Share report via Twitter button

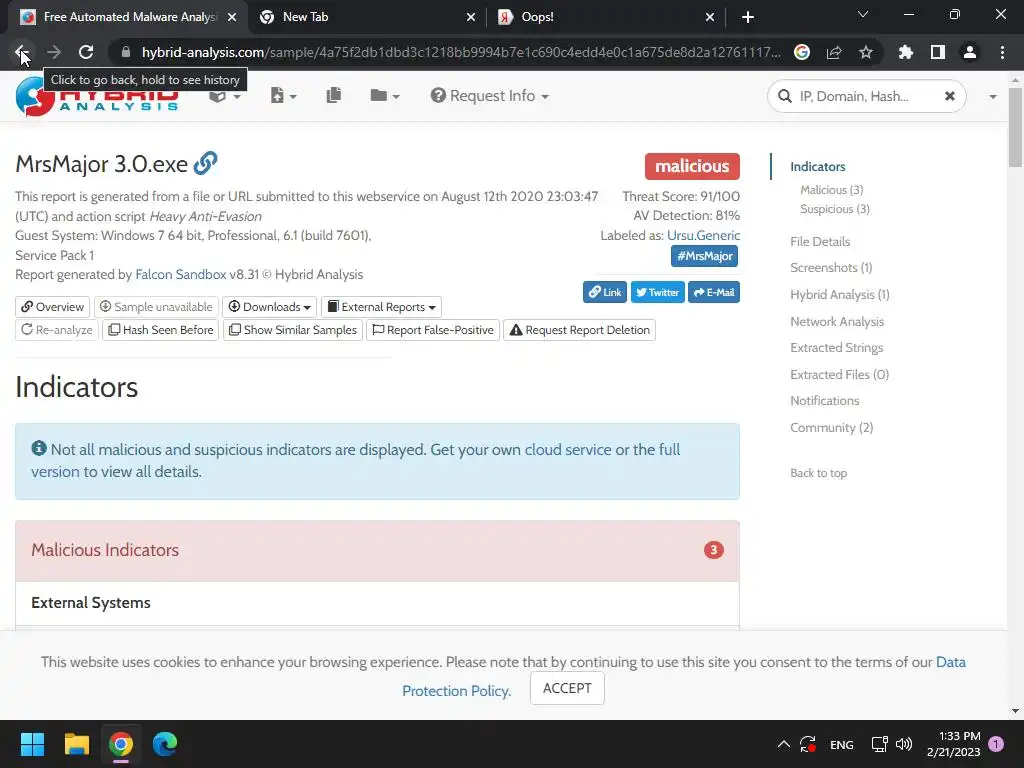pos(658,292)
